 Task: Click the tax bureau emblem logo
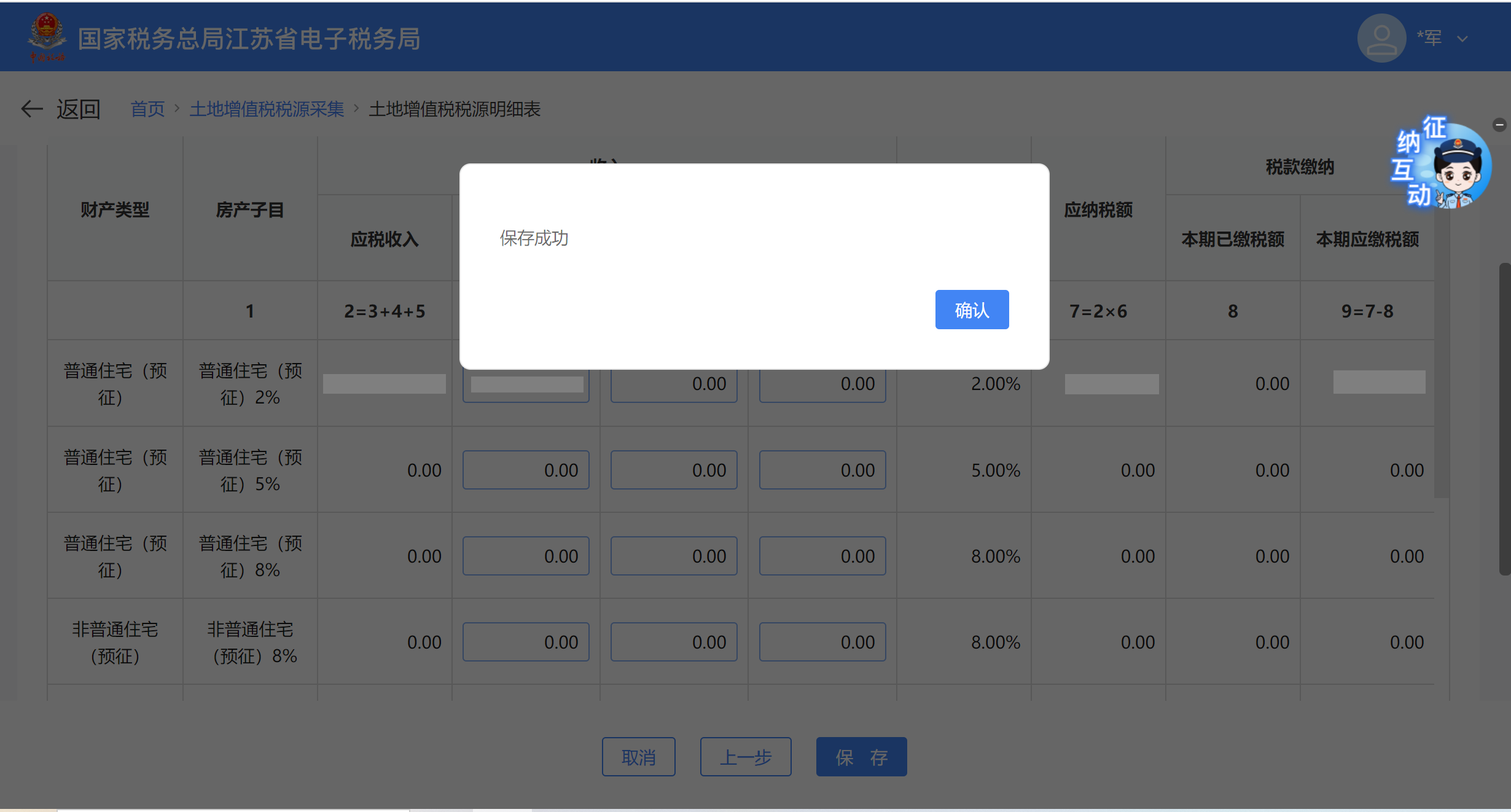(47, 37)
